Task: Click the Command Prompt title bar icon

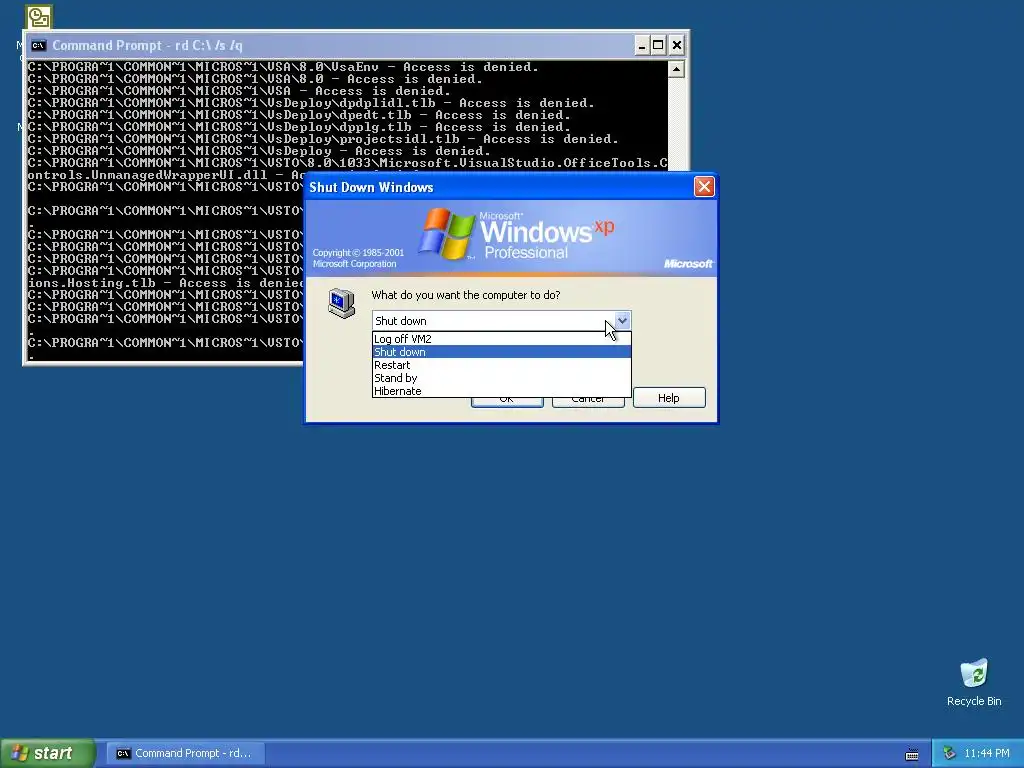Action: (x=39, y=45)
